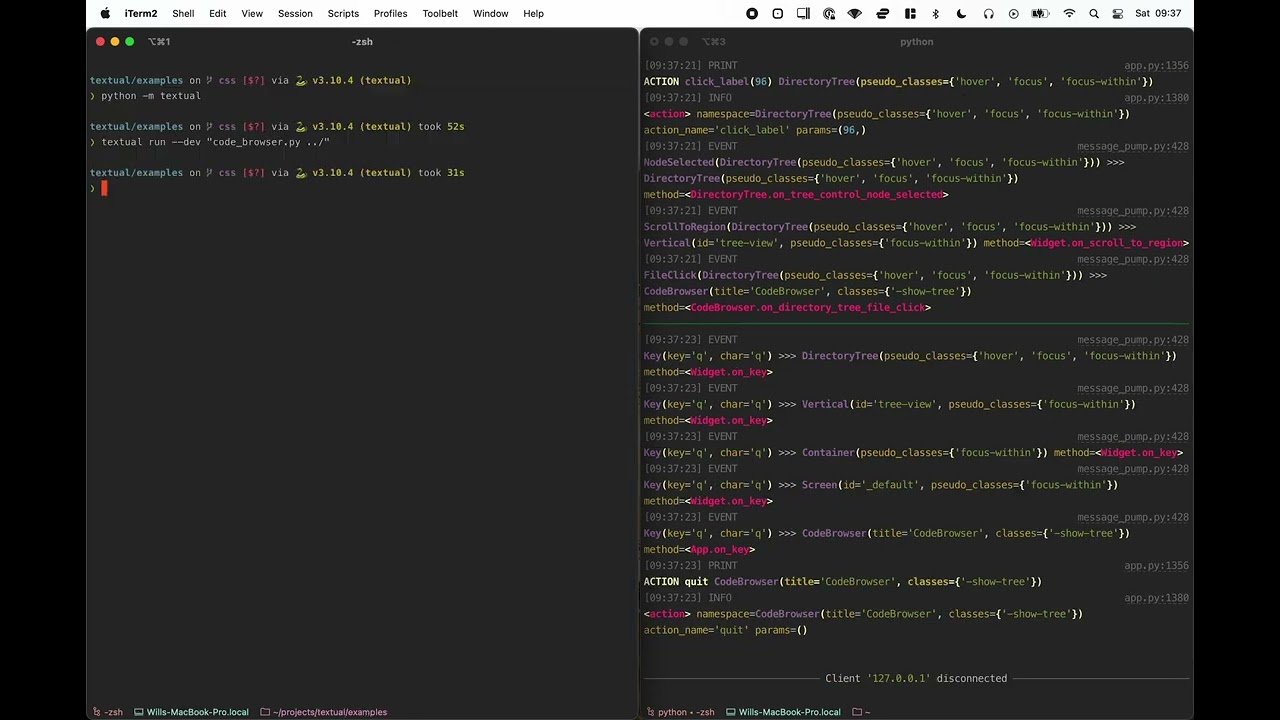1280x720 pixels.
Task: Open the Now Playing play icon
Action: pyautogui.click(x=1013, y=13)
